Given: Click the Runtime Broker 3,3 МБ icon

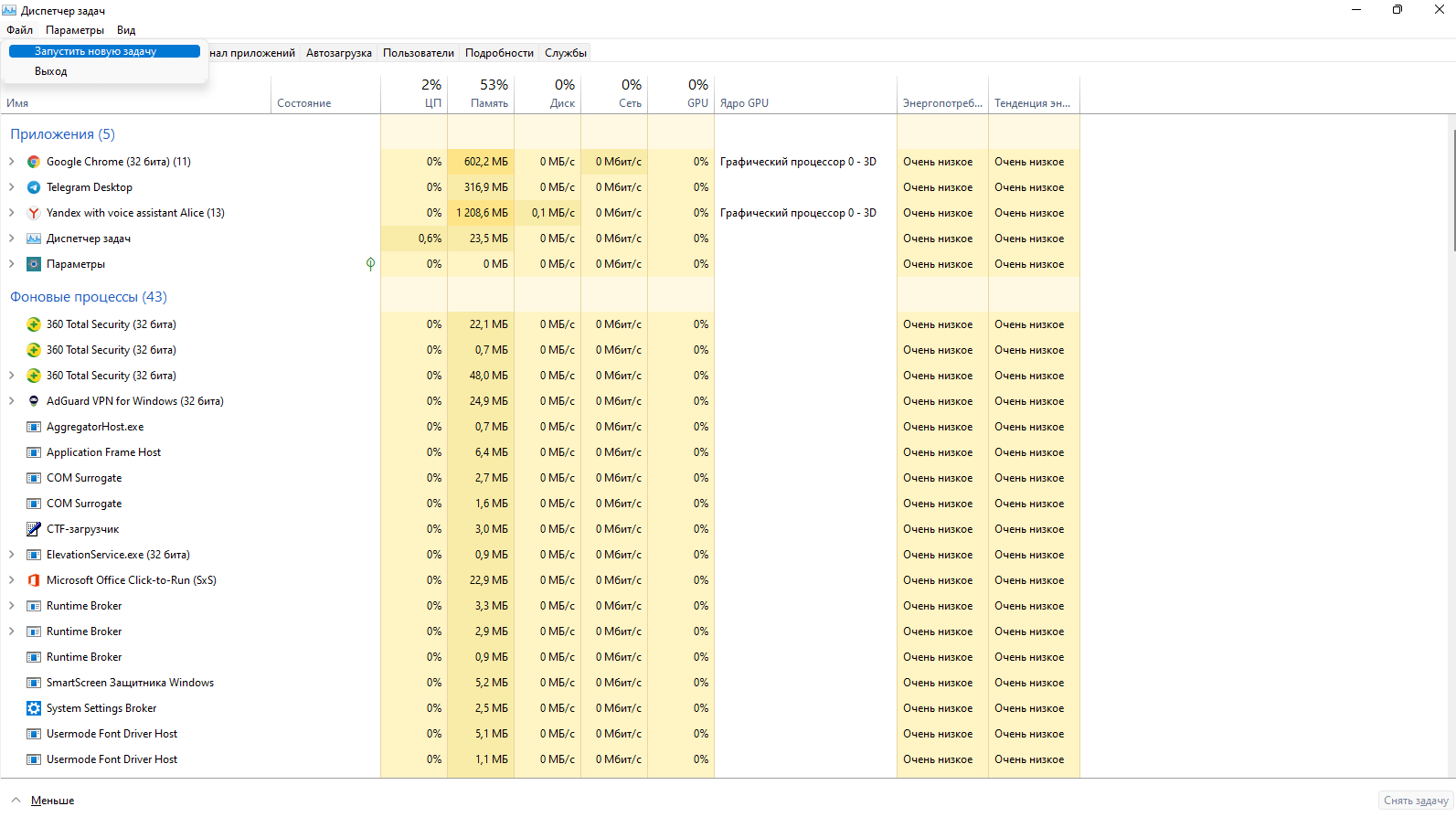Looking at the screenshot, I should 34,606.
